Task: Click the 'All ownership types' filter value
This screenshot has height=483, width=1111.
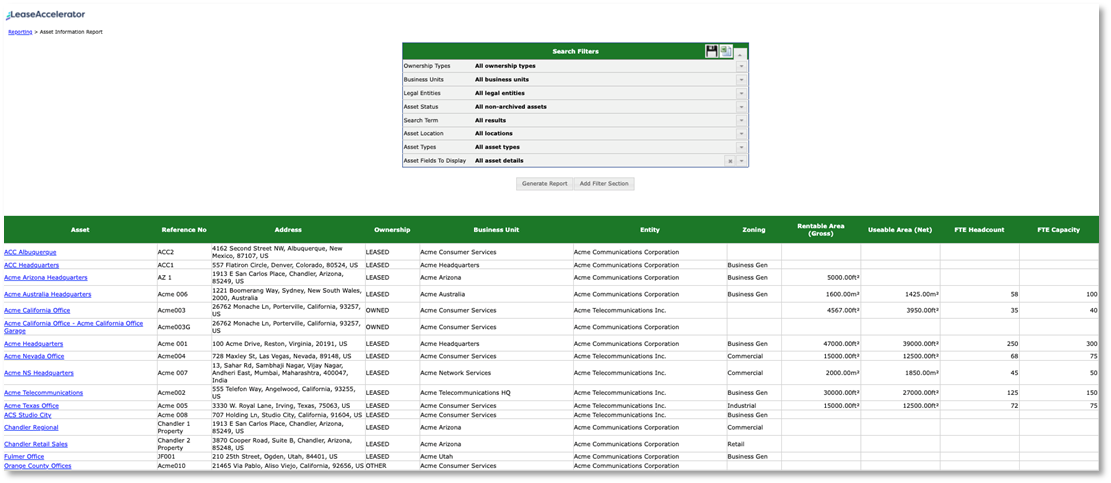Action: (x=505, y=66)
